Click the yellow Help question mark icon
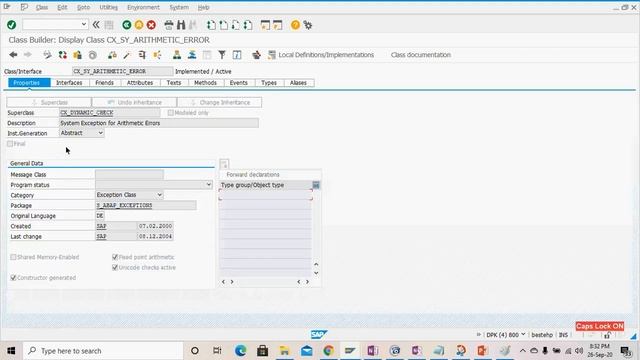640x360 pixels. (x=295, y=25)
